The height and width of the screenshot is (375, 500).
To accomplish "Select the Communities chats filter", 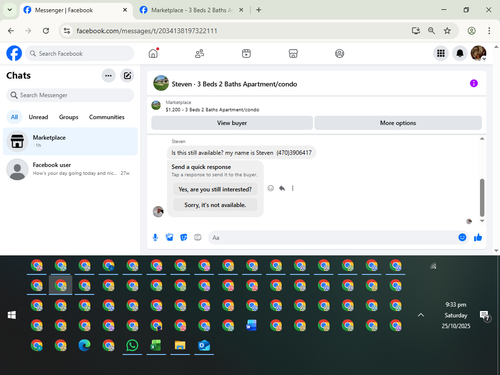I will [x=107, y=117].
